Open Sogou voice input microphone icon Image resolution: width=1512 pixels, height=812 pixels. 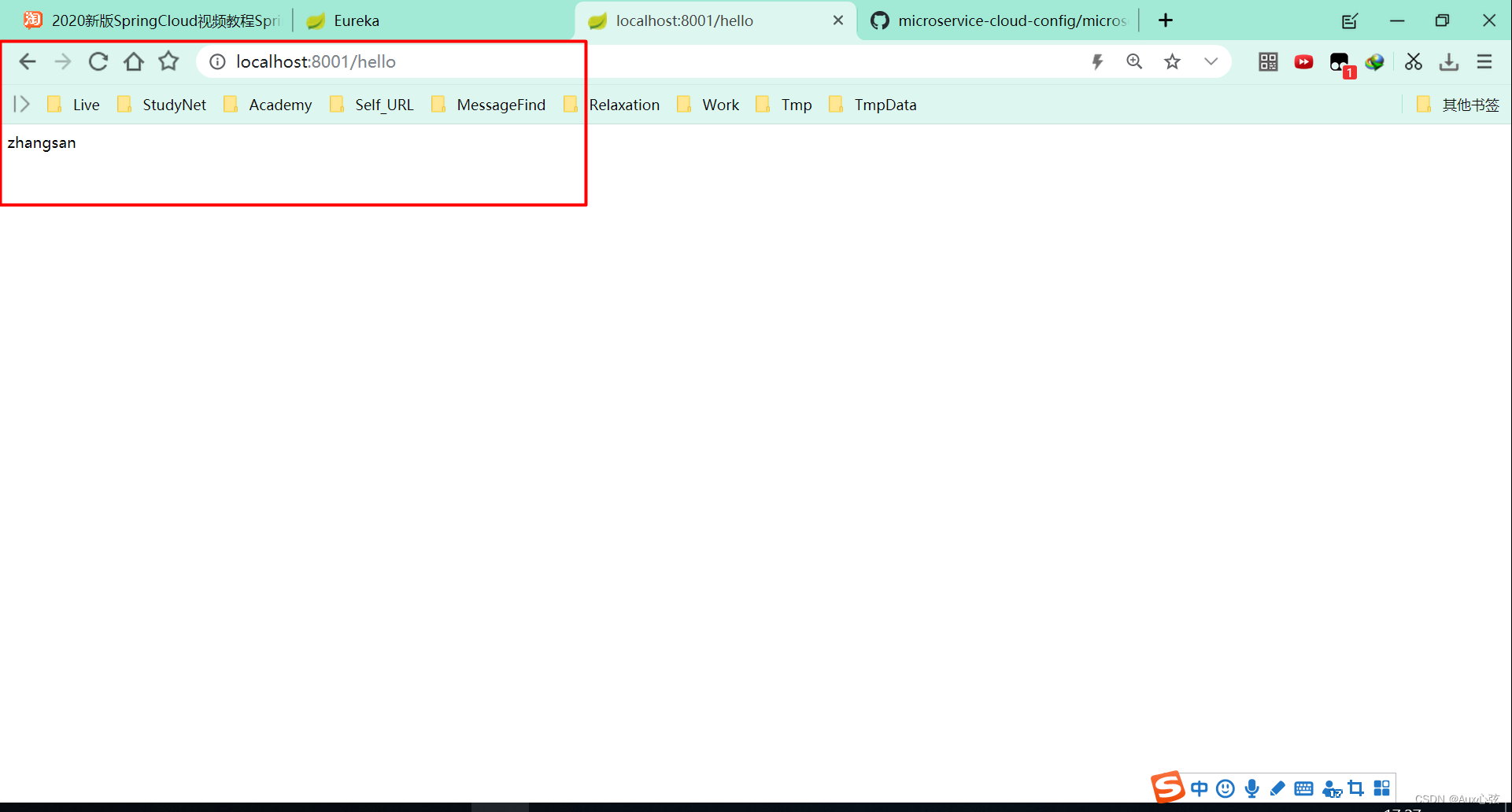pyautogui.click(x=1251, y=788)
